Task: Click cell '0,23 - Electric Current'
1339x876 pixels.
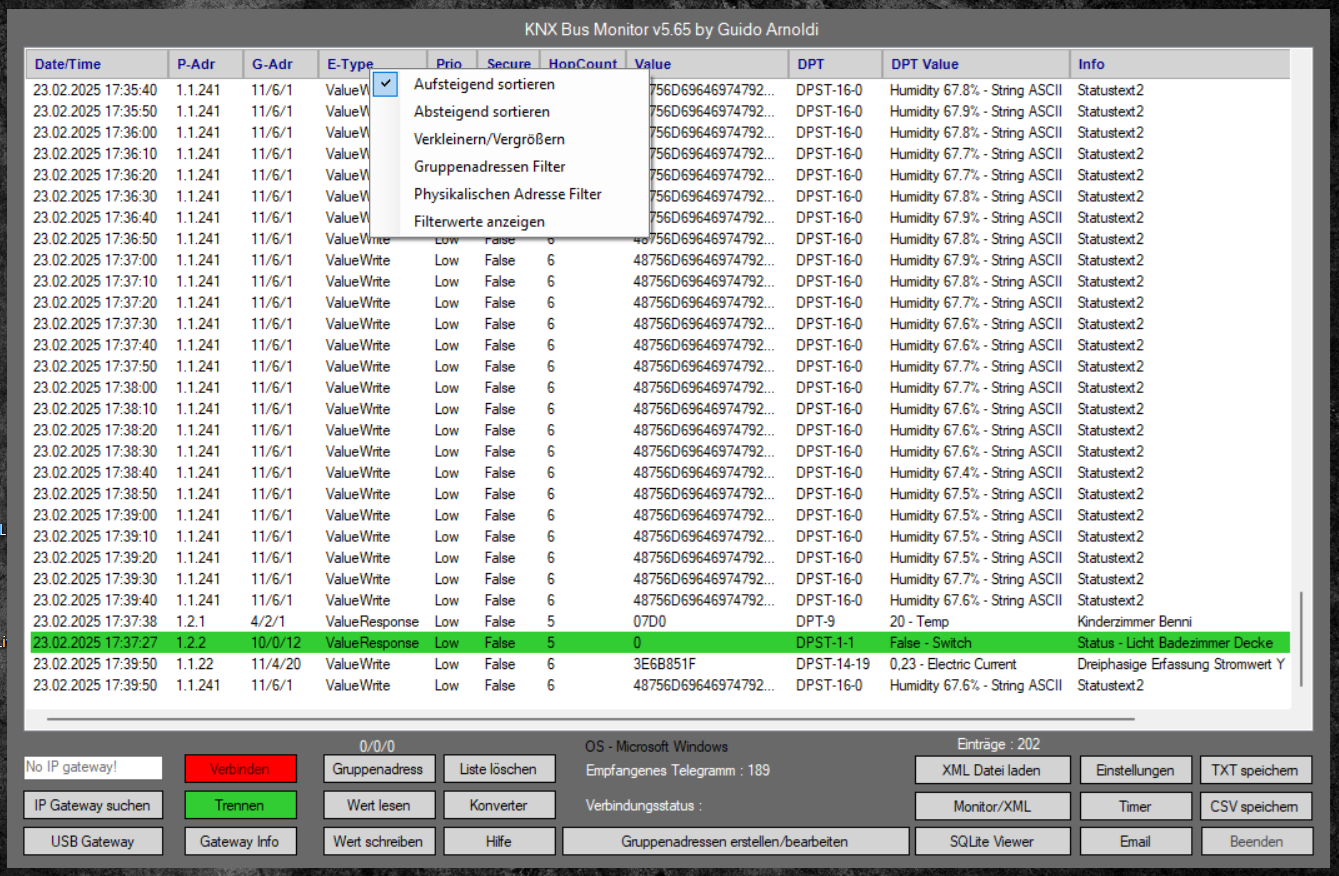Action: (953, 664)
